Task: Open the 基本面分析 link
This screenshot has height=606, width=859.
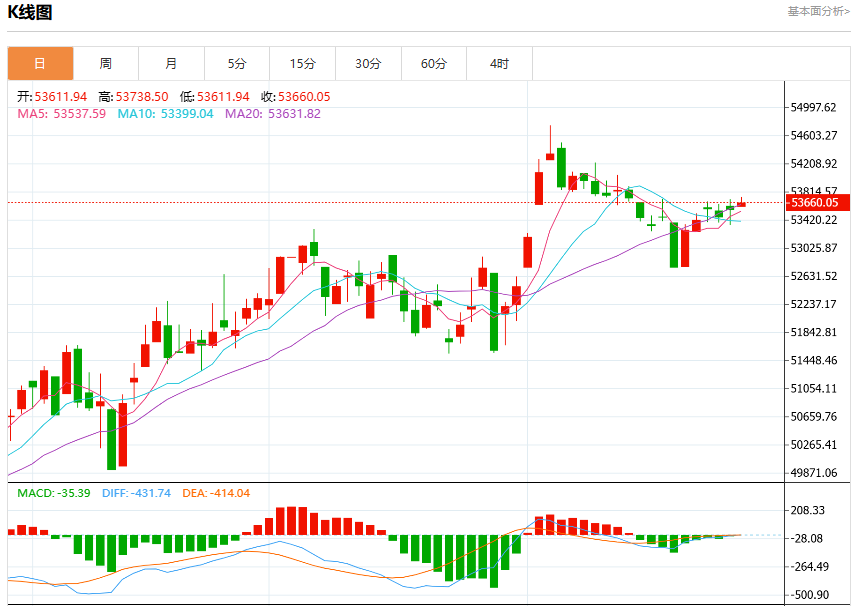Action: (x=818, y=12)
